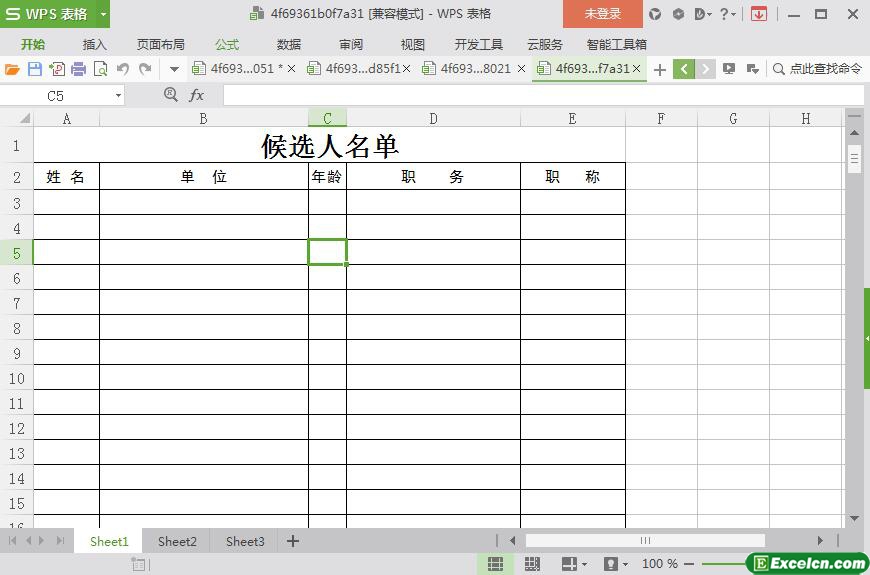Click the Export to PDF icon

click(57, 69)
